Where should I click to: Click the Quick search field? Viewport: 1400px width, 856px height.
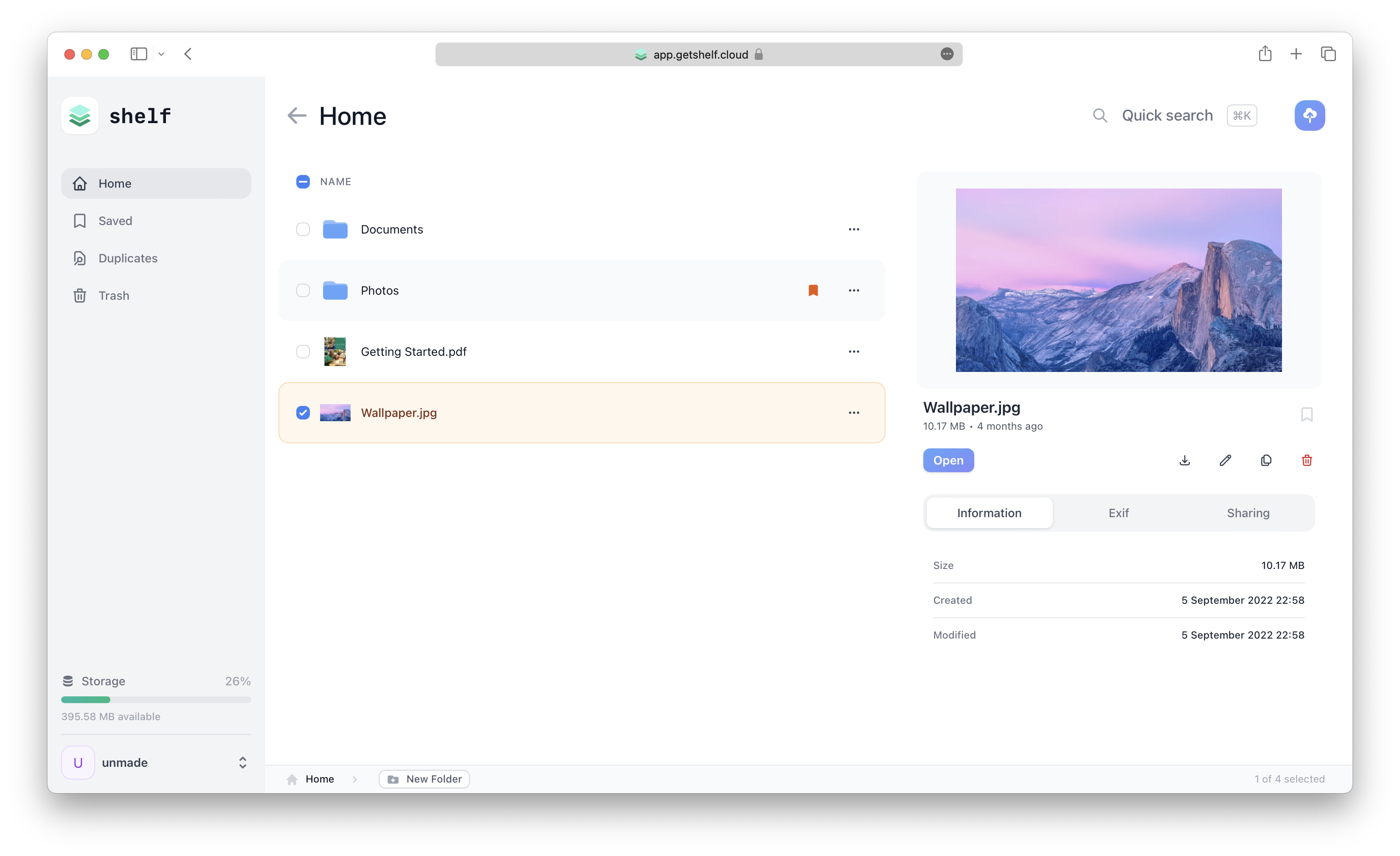(x=1167, y=115)
